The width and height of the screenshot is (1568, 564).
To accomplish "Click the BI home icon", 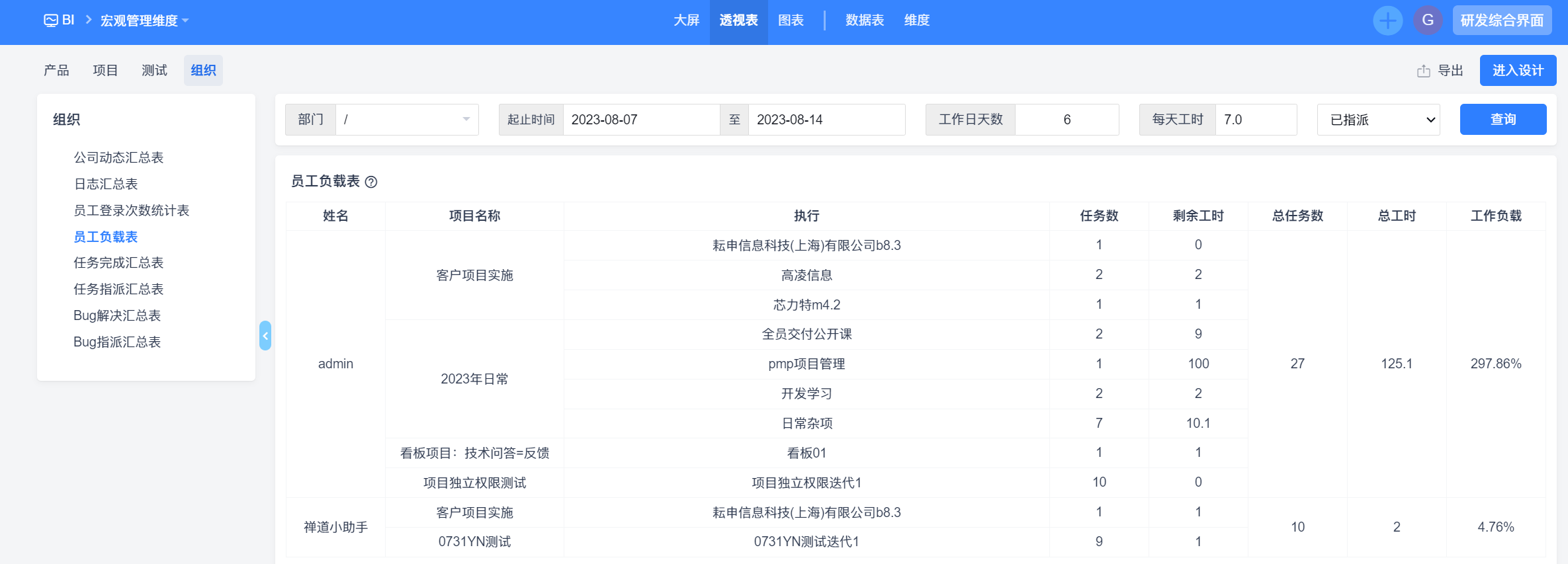I will point(51,20).
